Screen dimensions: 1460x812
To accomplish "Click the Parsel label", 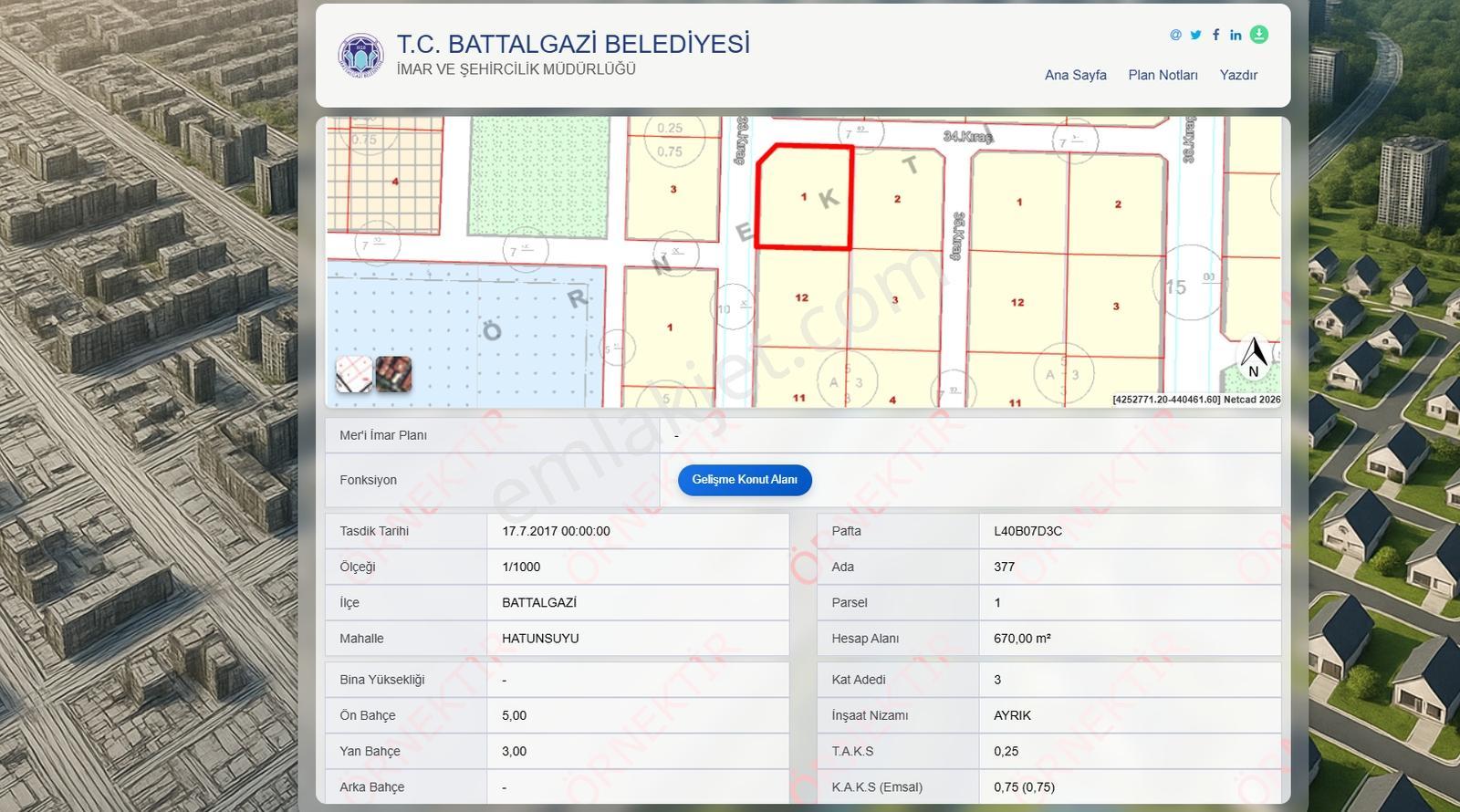I will [850, 602].
